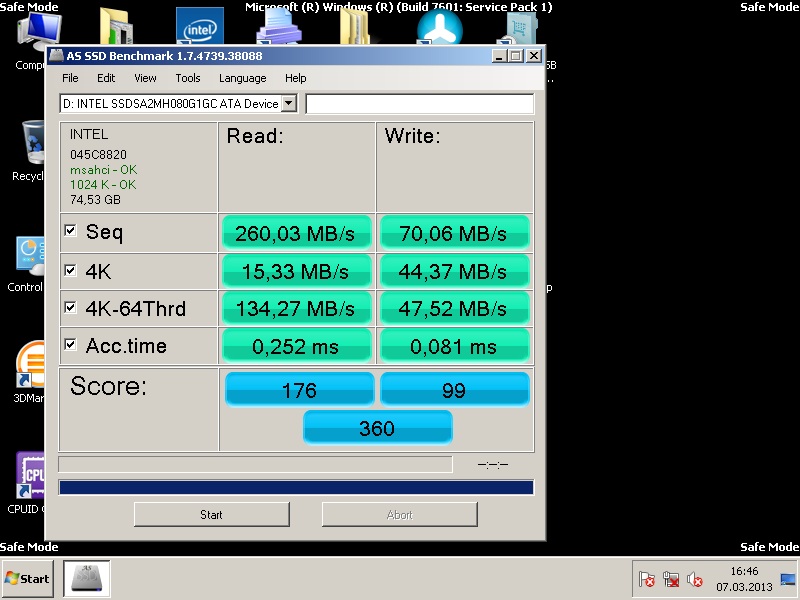Image resolution: width=800 pixels, height=600 pixels.
Task: Open the Tools menu
Action: [188, 78]
